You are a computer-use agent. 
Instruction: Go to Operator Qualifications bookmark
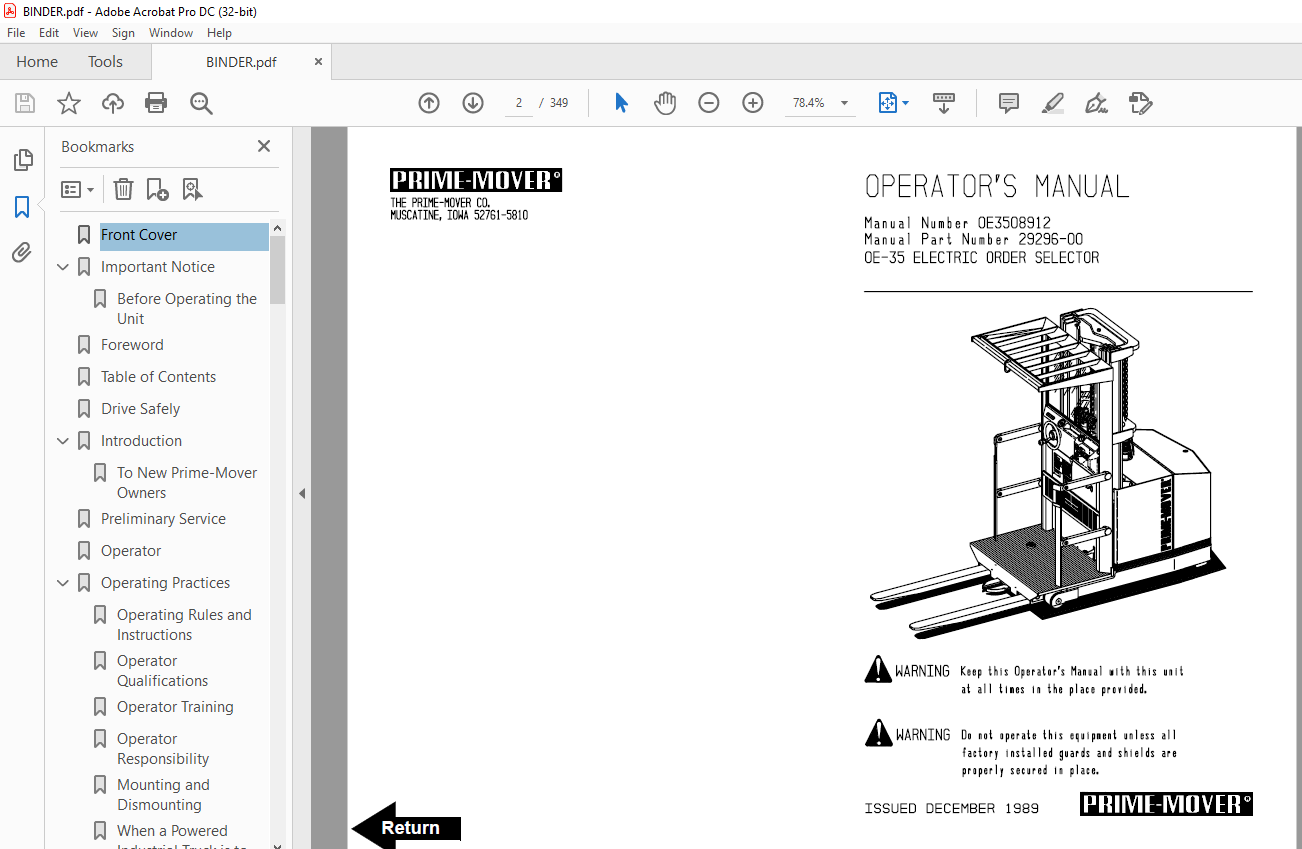coord(162,671)
